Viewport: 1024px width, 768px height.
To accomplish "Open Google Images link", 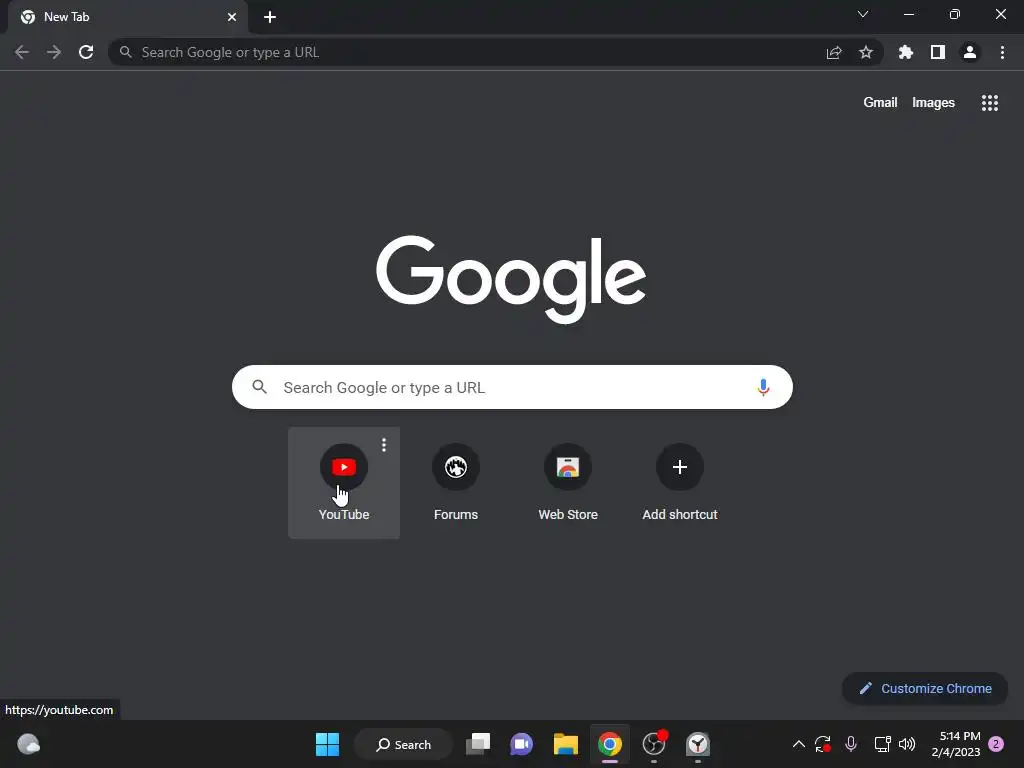I will pos(933,103).
